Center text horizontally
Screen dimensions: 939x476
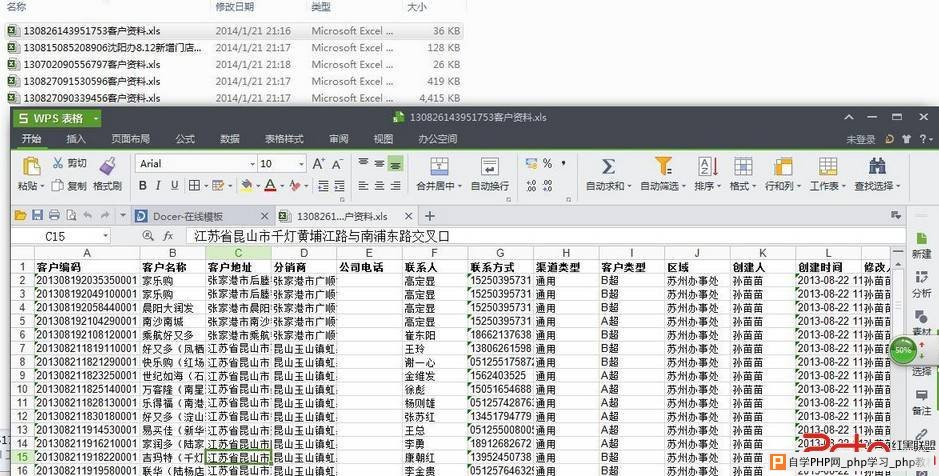click(379, 186)
